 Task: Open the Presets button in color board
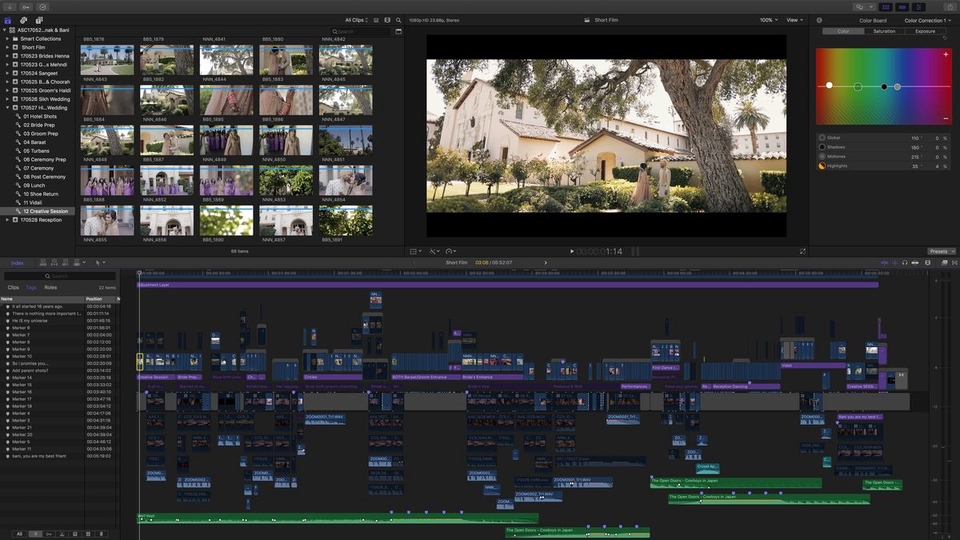941,251
